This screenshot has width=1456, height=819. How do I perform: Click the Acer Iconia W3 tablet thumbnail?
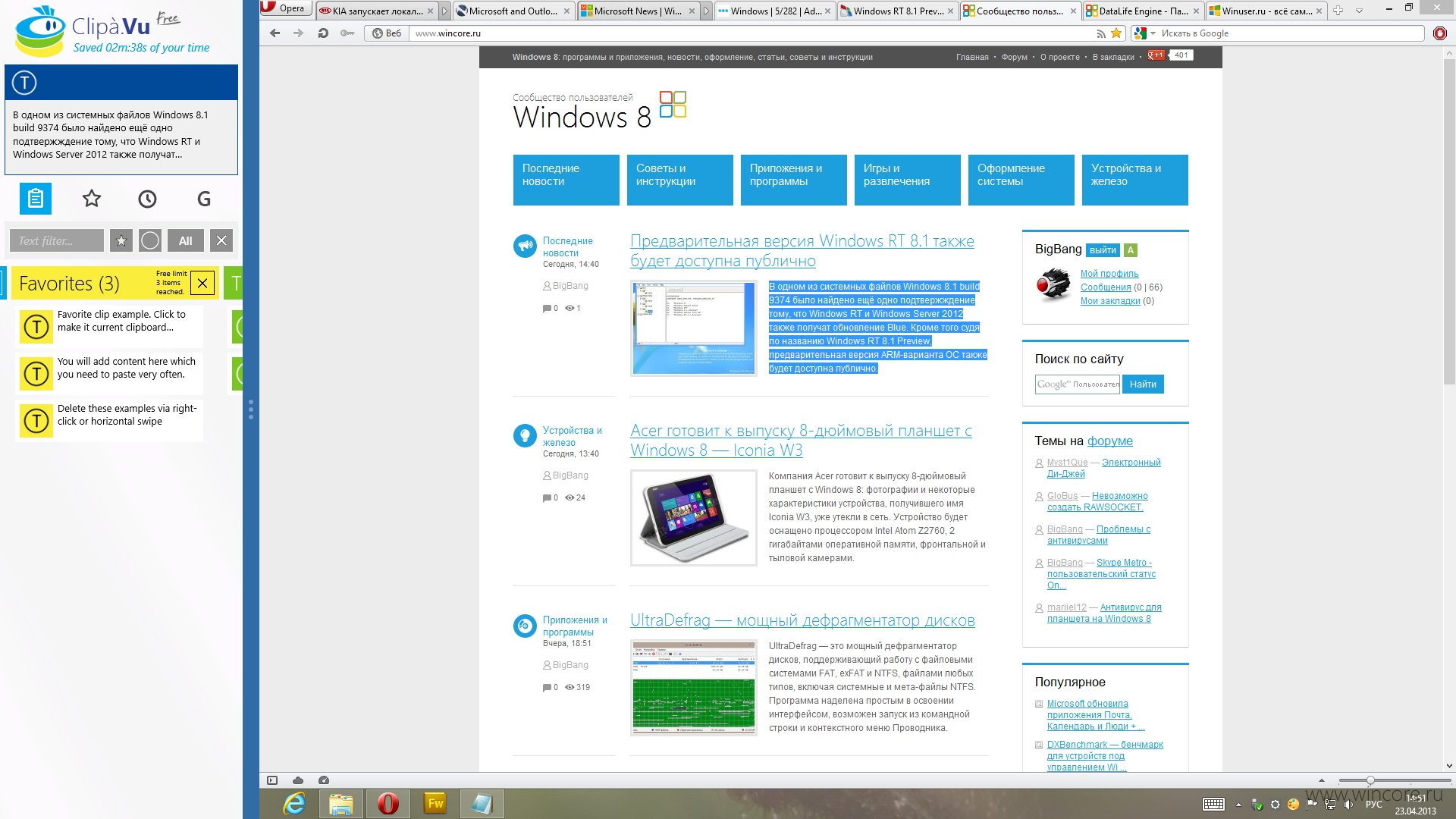click(694, 518)
